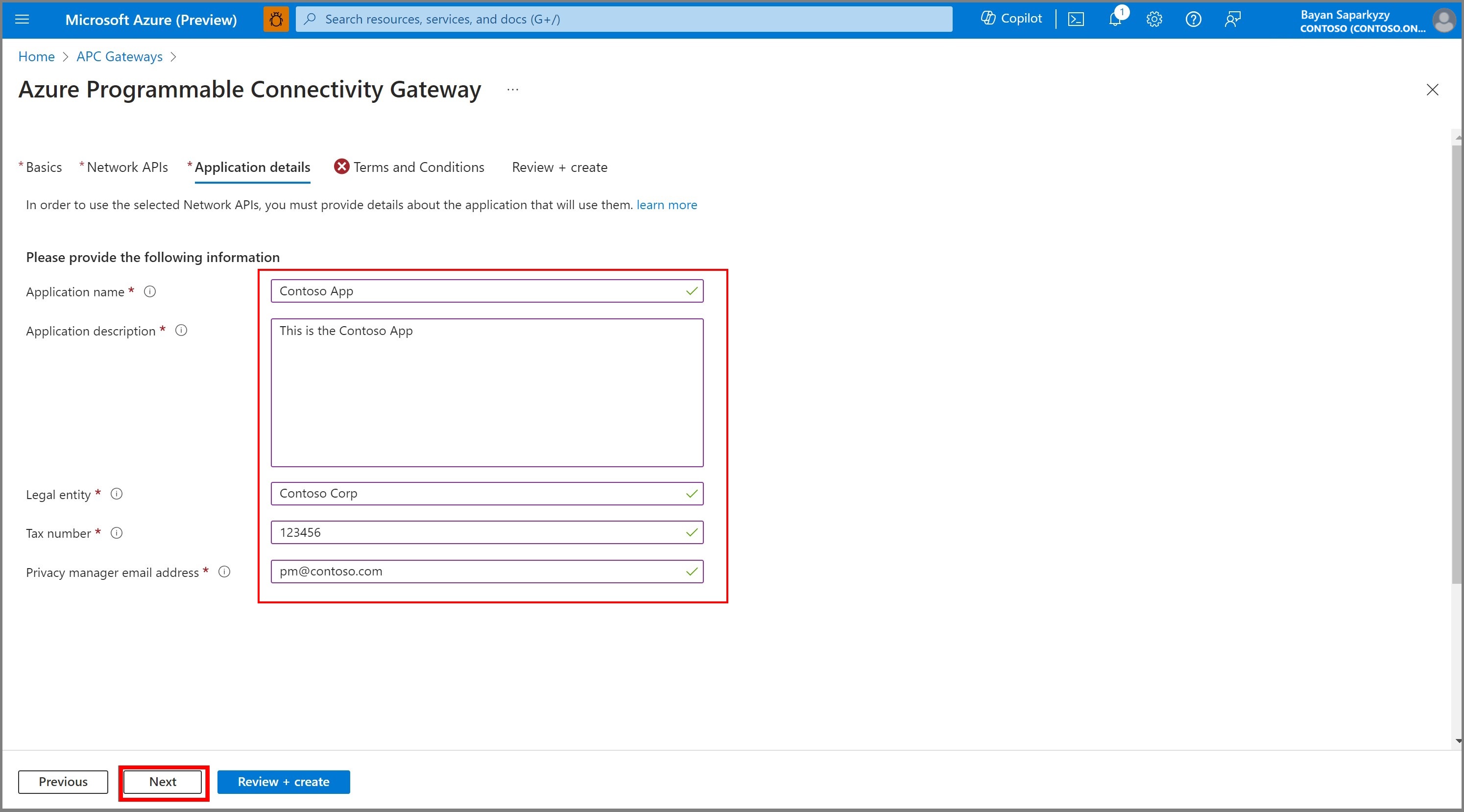Screen dimensions: 1464x812
Task: Edit the Application name field
Action: tap(487, 291)
